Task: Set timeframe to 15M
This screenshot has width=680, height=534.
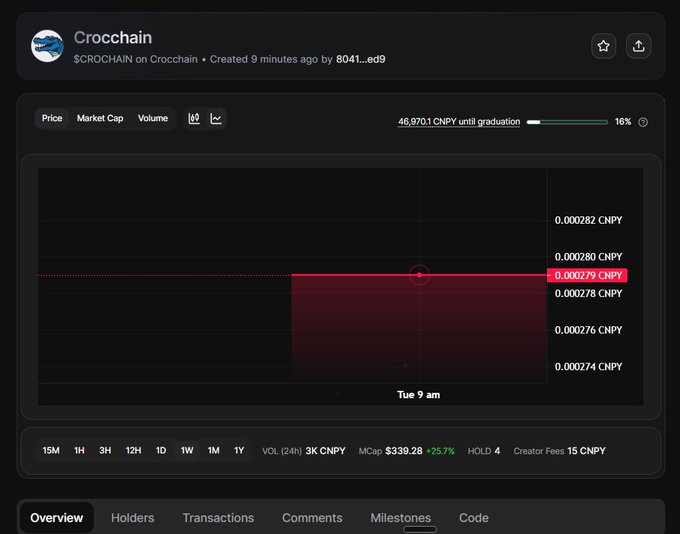Action: [x=51, y=451]
